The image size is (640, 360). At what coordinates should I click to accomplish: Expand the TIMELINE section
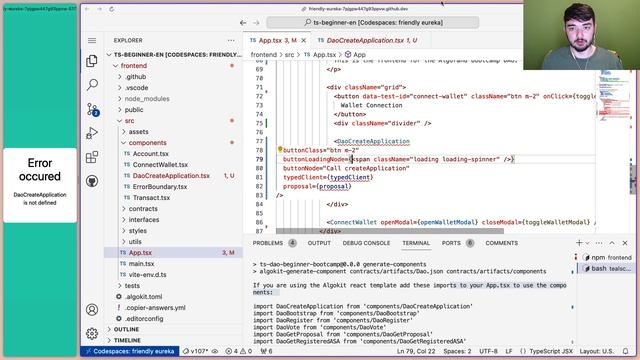click(x=127, y=340)
